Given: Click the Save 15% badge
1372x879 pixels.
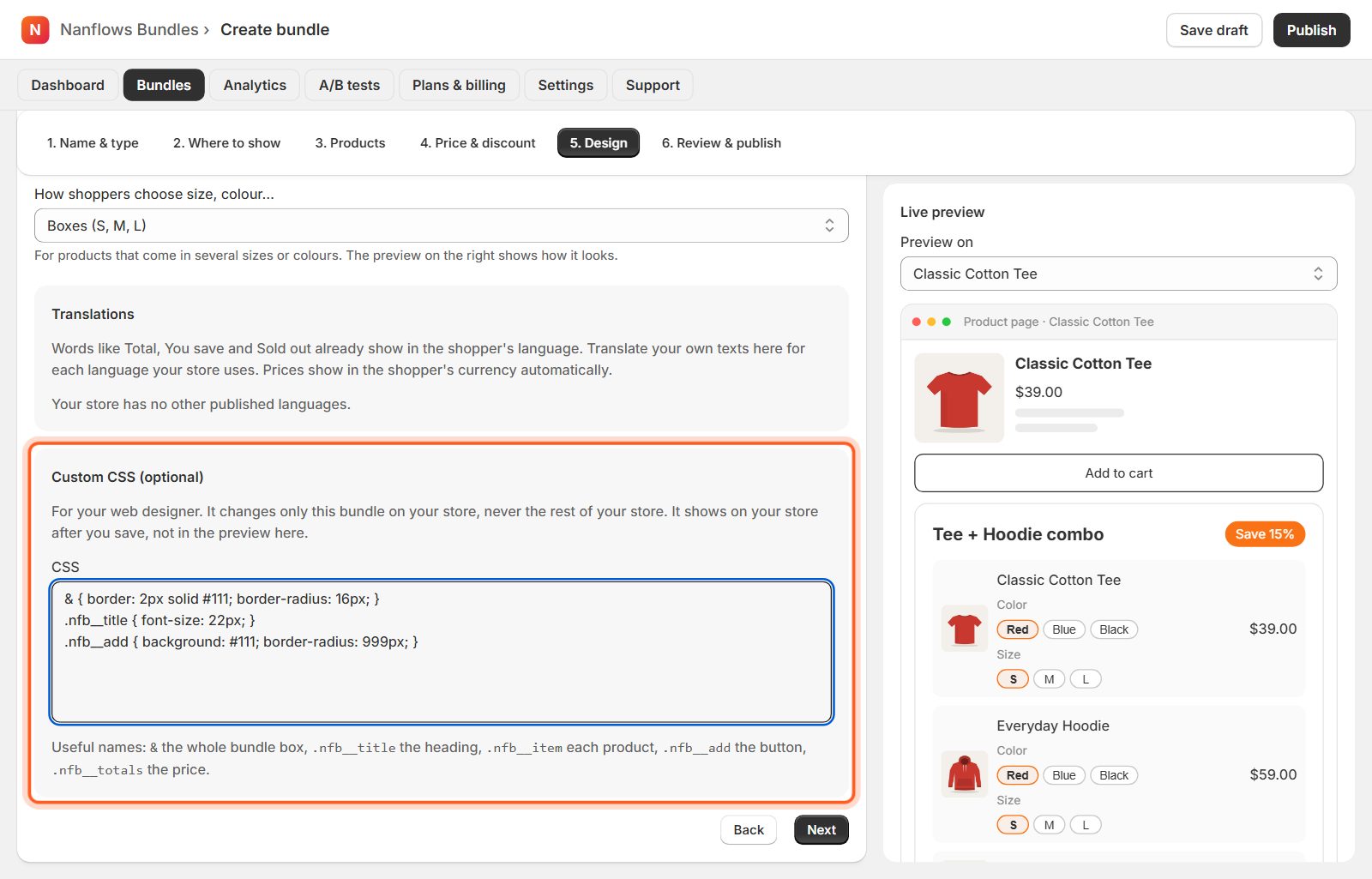Looking at the screenshot, I should click(x=1265, y=534).
